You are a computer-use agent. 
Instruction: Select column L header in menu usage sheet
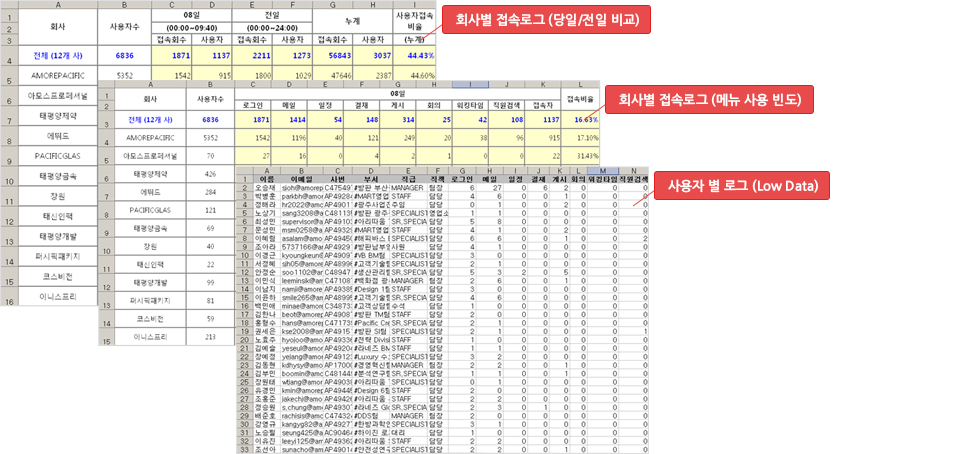(581, 84)
